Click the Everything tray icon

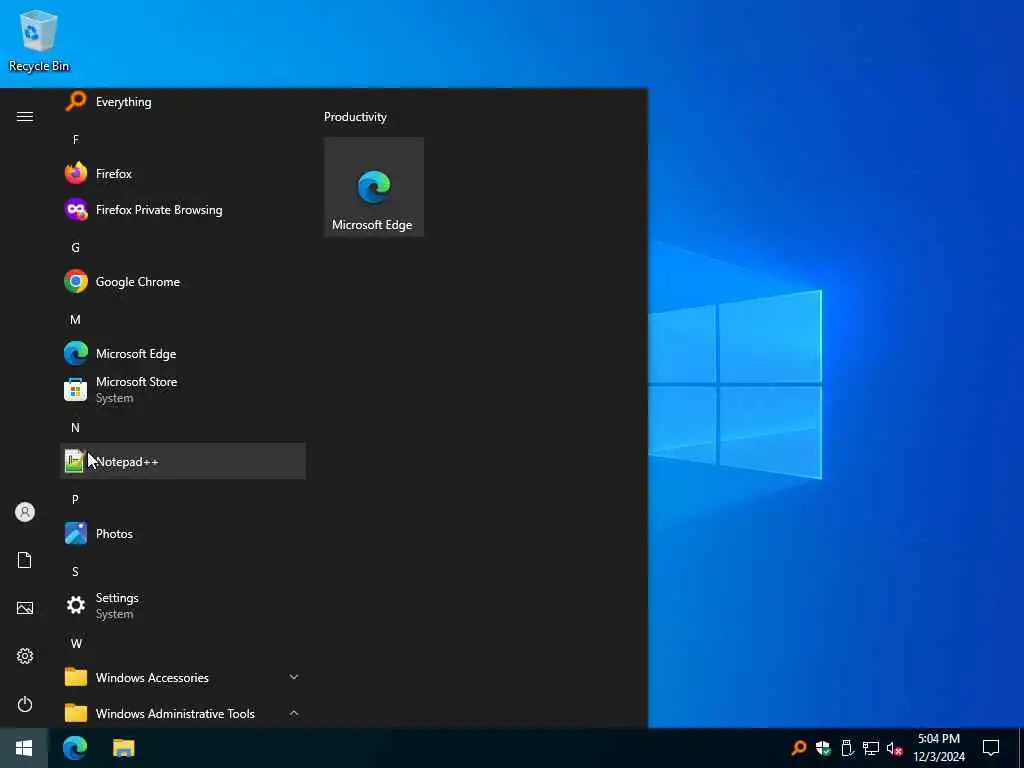(x=799, y=748)
